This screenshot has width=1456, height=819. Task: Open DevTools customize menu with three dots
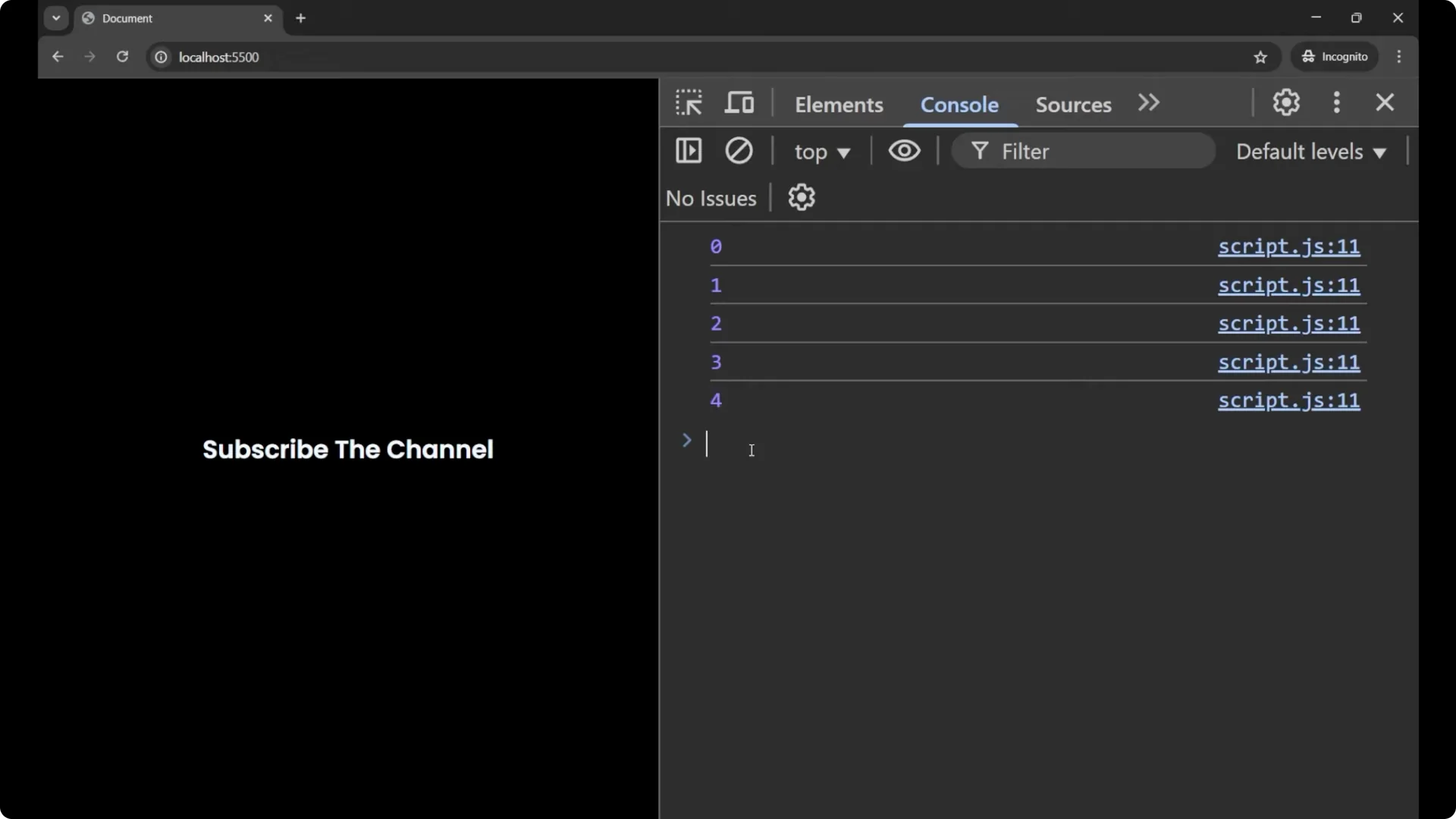click(x=1337, y=102)
